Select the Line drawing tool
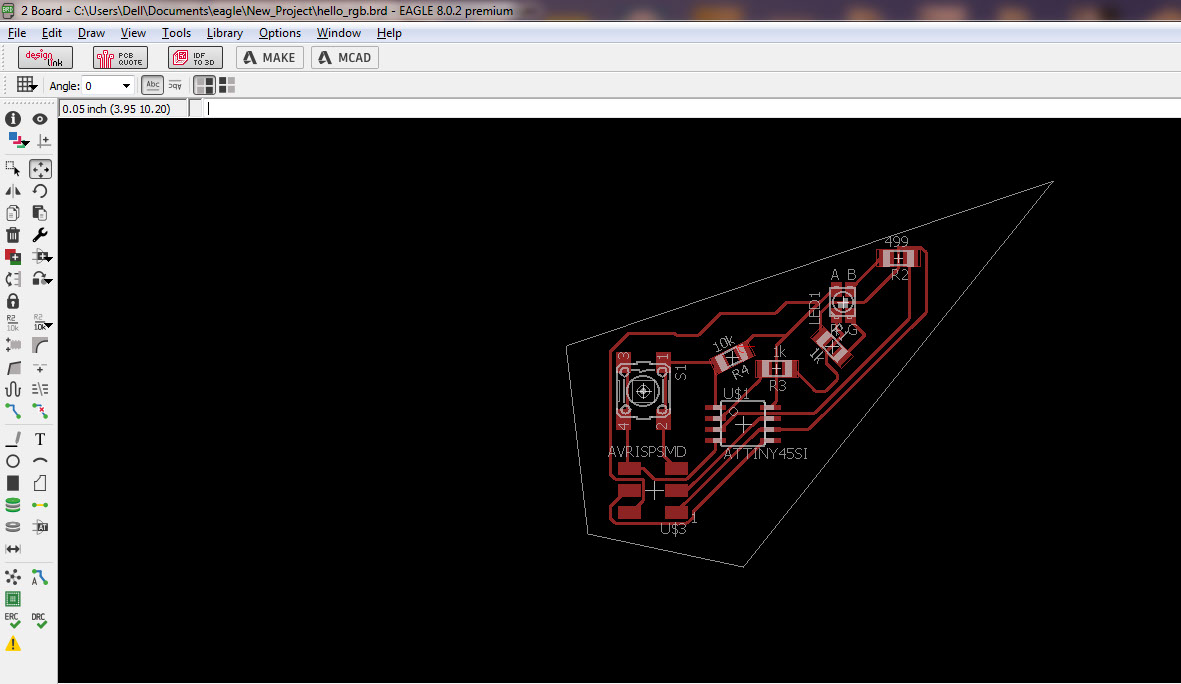Viewport: 1181px width, 684px height. pyautogui.click(x=13, y=439)
